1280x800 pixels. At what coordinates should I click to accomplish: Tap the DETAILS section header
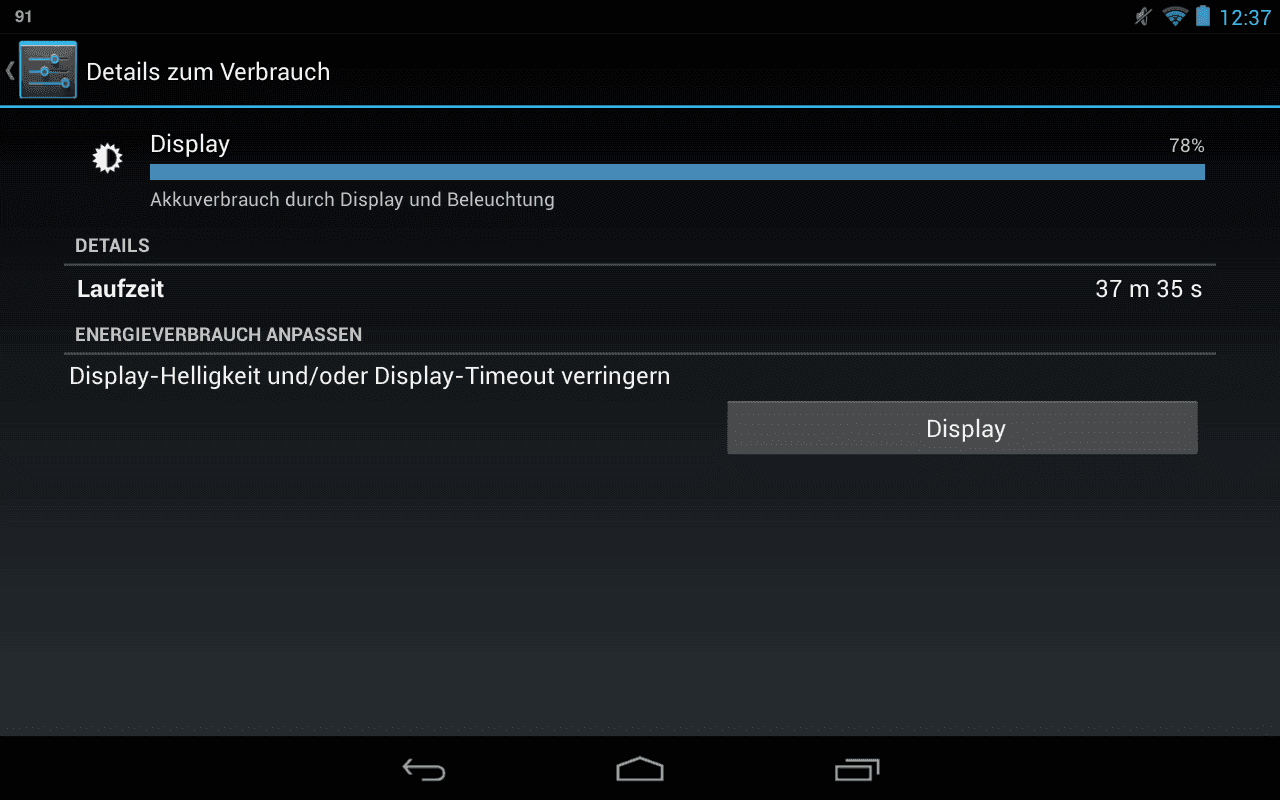pyautogui.click(x=112, y=246)
